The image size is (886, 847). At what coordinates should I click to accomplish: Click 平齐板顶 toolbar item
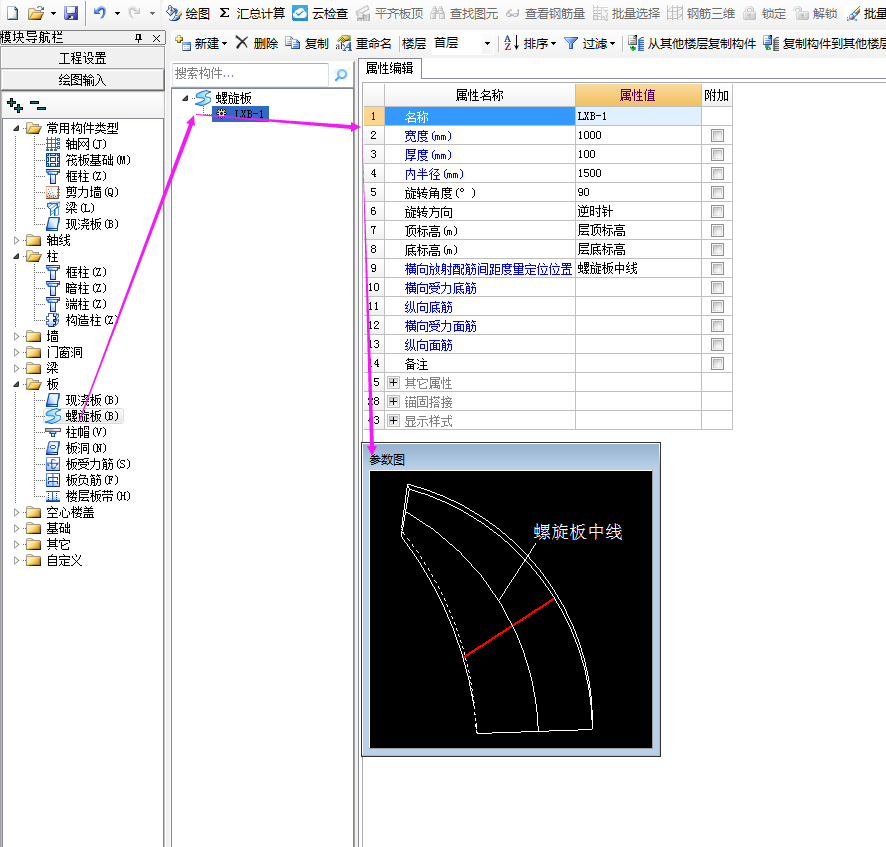(x=390, y=13)
